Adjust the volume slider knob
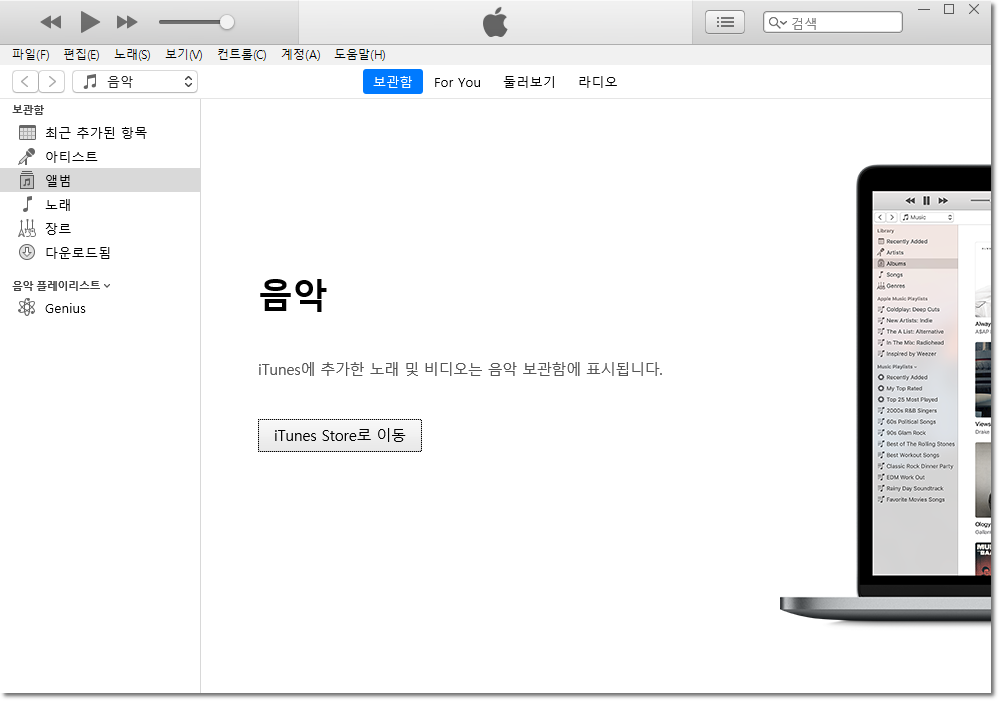Viewport: 999px width, 701px height. [x=227, y=22]
